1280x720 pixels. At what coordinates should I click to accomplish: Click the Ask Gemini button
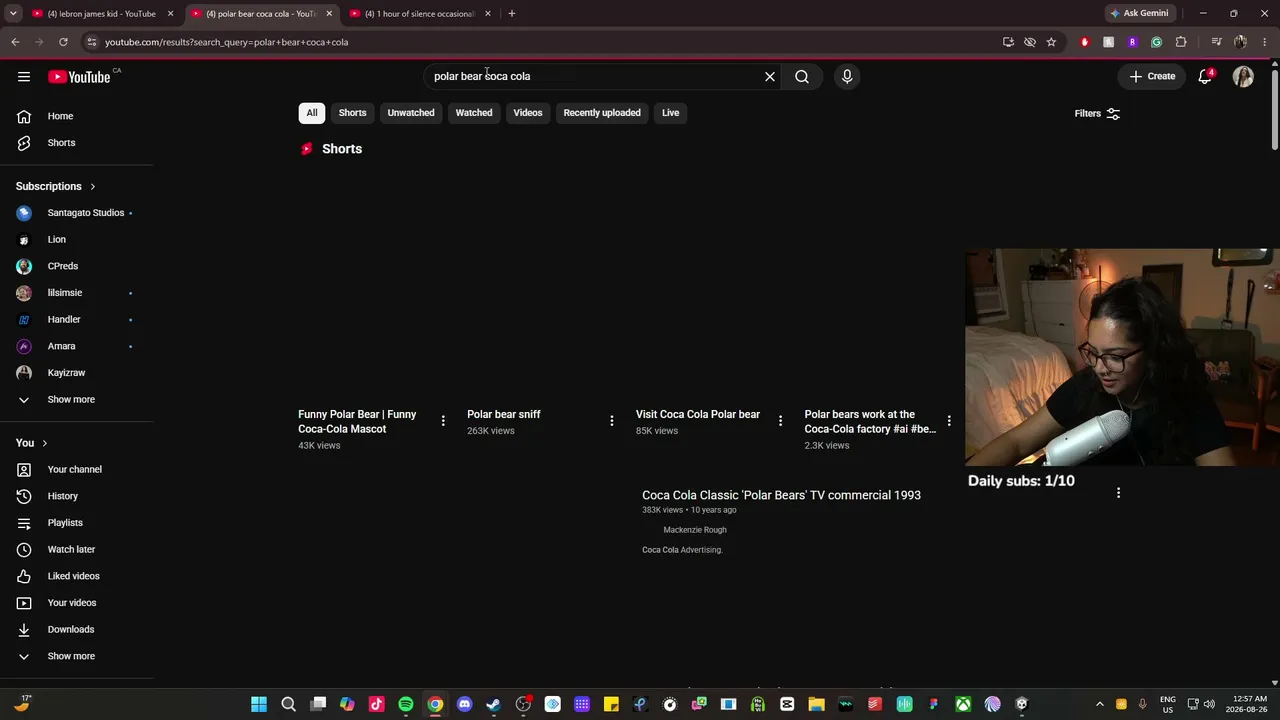(x=1139, y=13)
